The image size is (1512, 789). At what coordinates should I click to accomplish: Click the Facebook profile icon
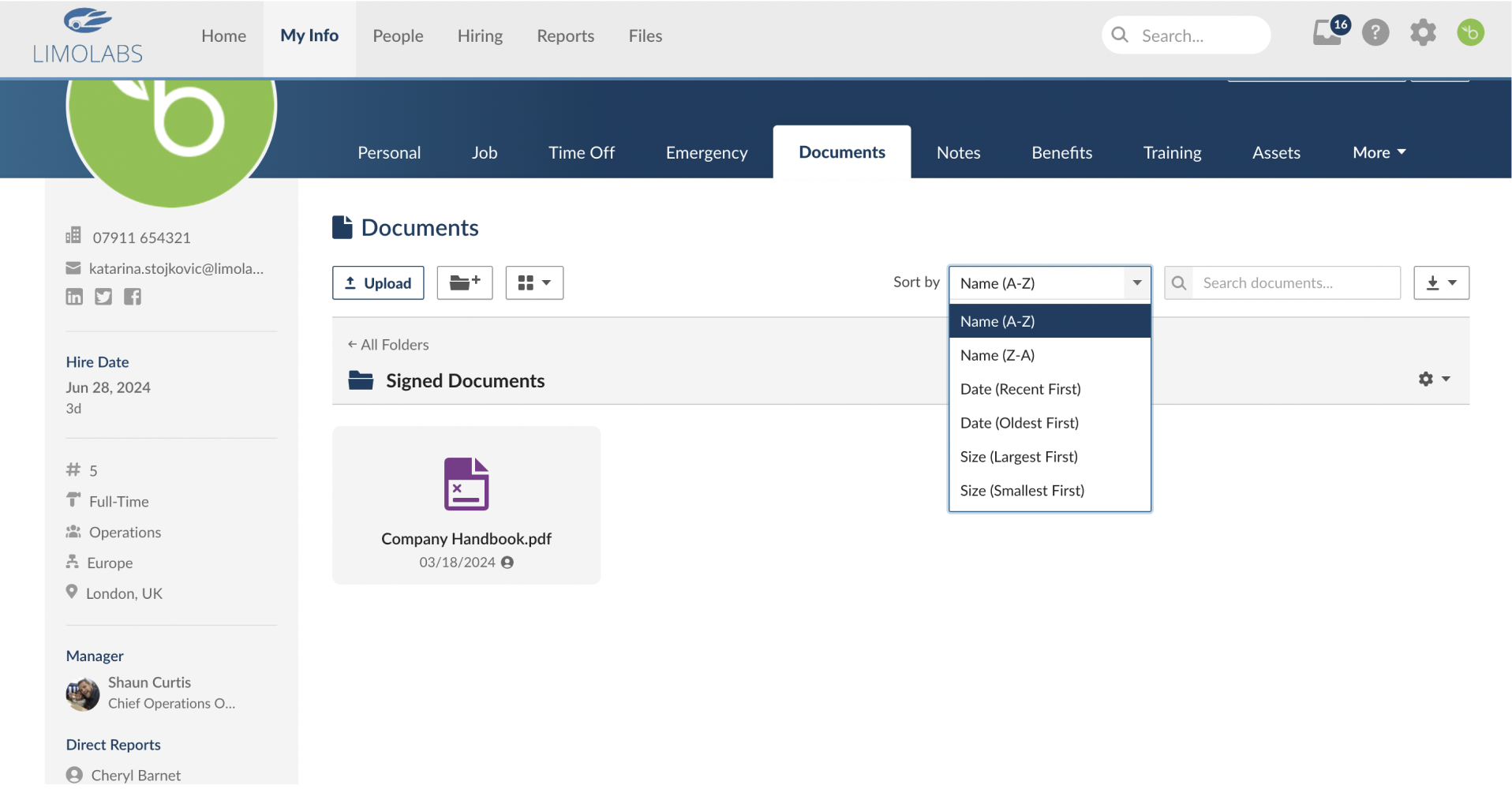133,297
